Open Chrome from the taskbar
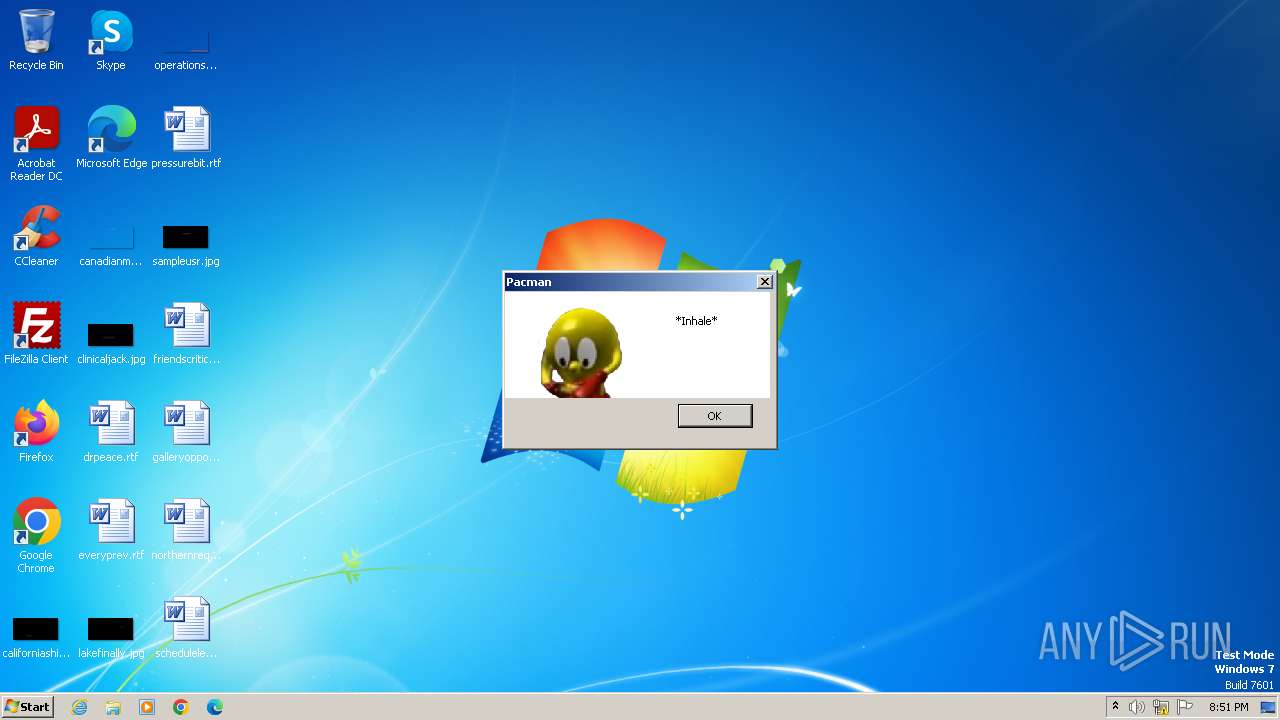The height and width of the screenshot is (720, 1280). (181, 707)
